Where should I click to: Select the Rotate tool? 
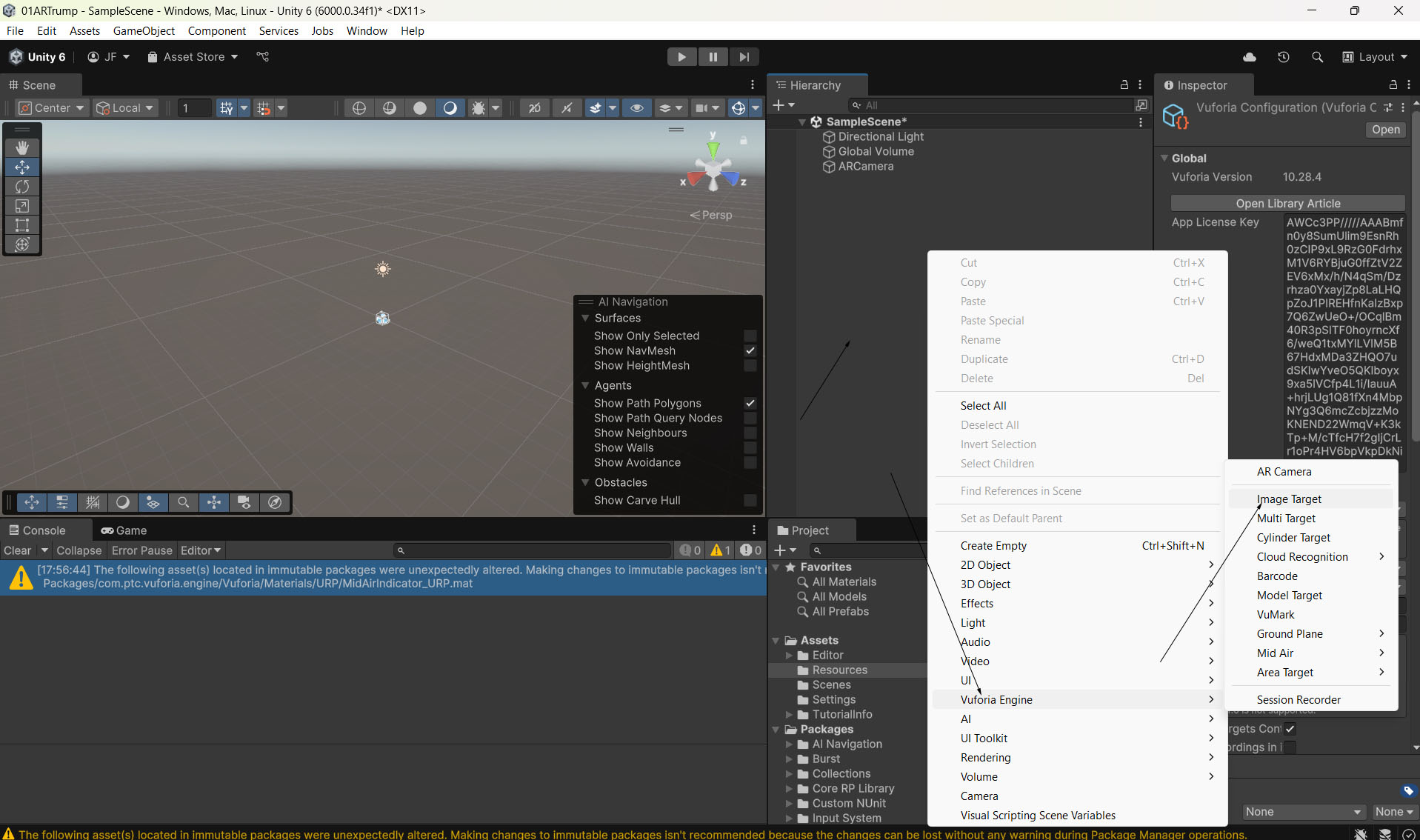(x=22, y=187)
